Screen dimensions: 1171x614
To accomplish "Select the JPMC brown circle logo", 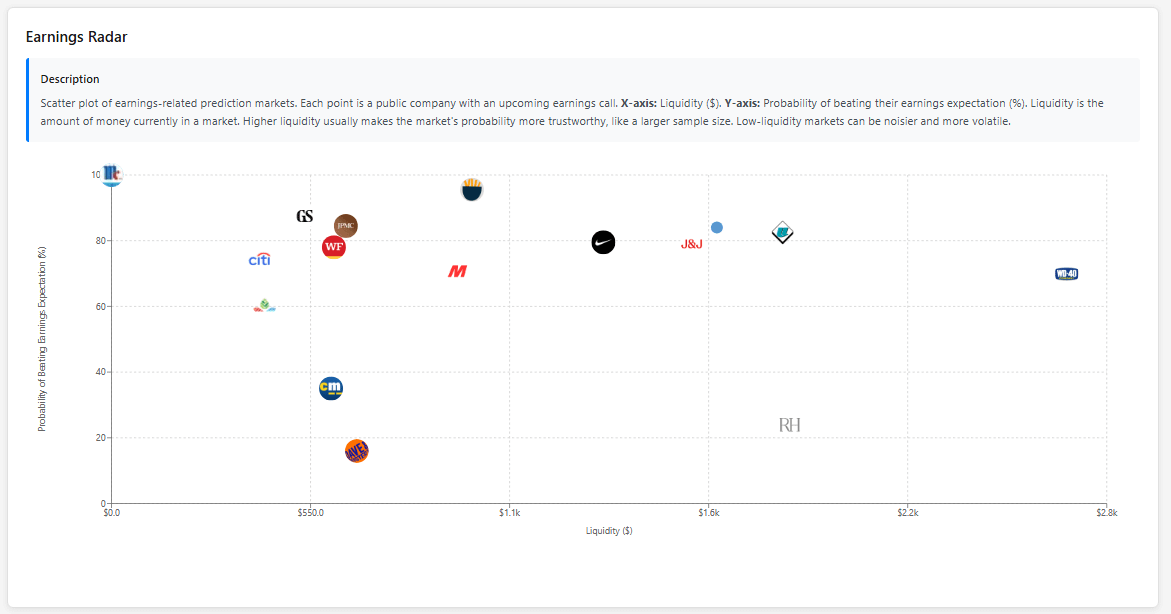I will [345, 226].
